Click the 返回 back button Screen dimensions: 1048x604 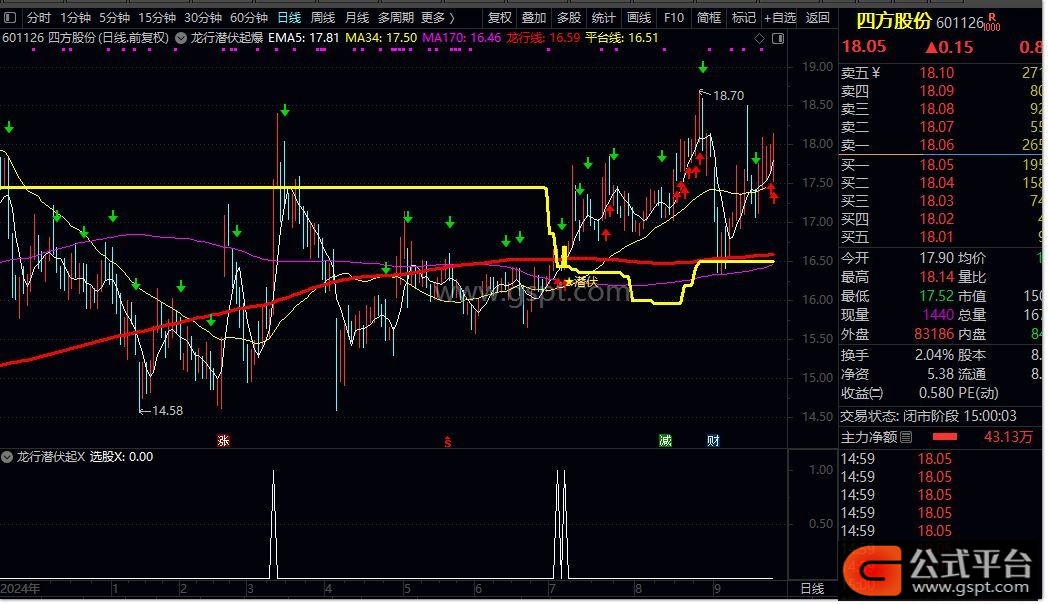click(817, 17)
